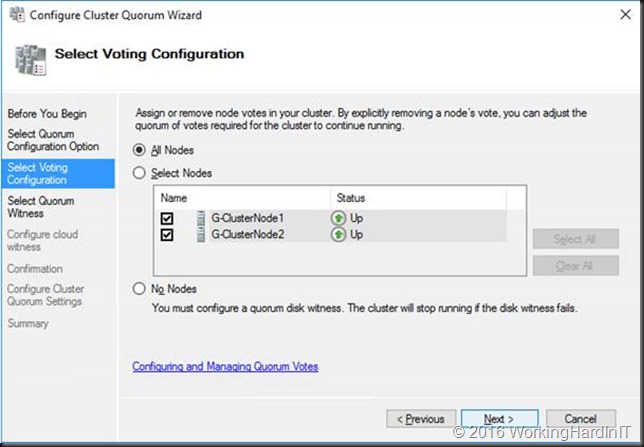Select the All Nodes radio option

click(x=139, y=150)
